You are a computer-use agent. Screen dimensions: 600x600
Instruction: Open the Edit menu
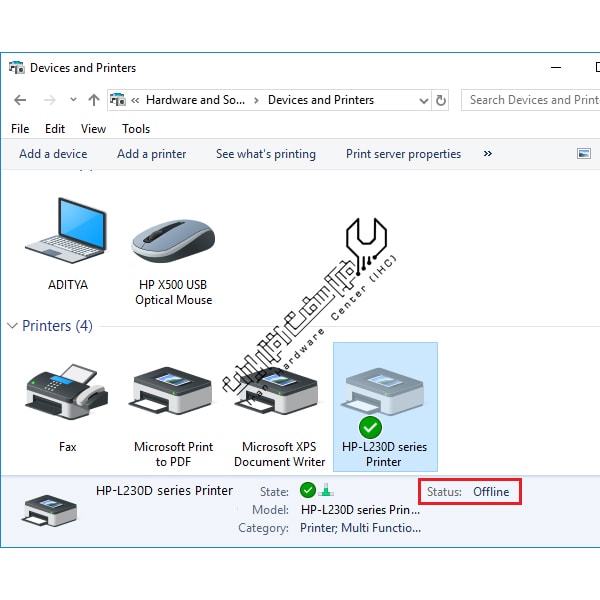tap(55, 129)
